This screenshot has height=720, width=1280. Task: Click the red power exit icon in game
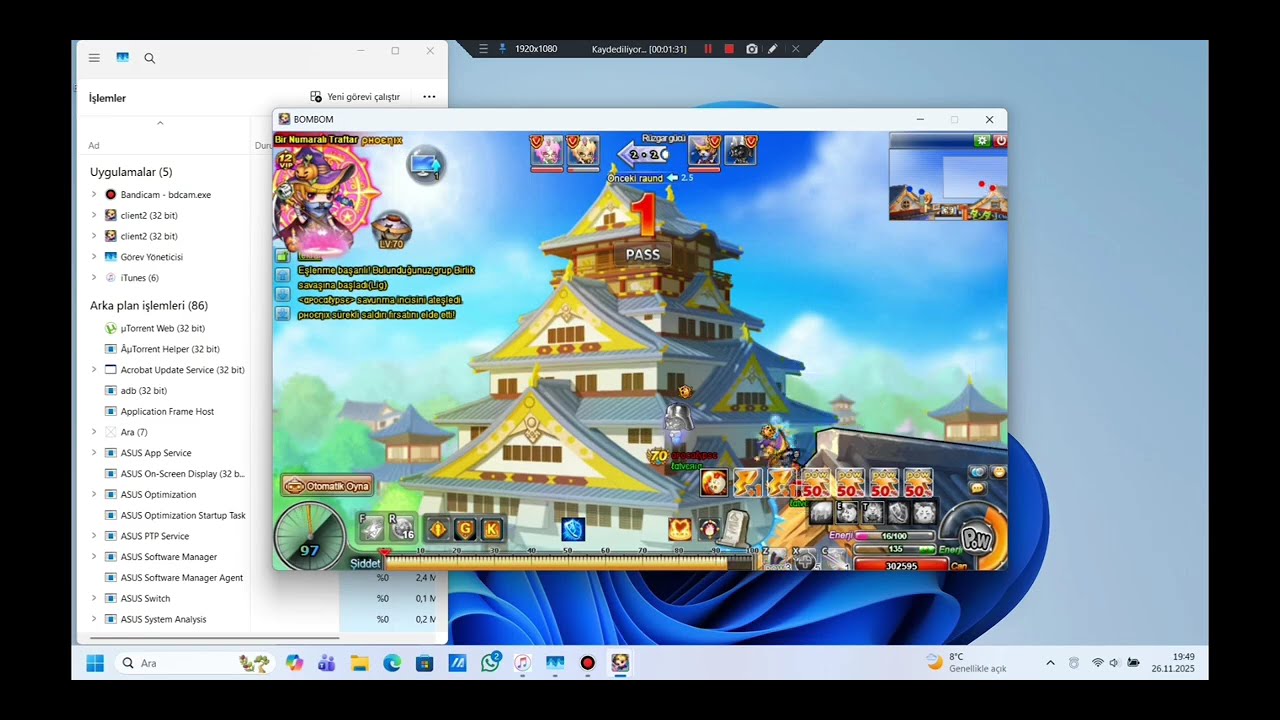click(x=1000, y=141)
